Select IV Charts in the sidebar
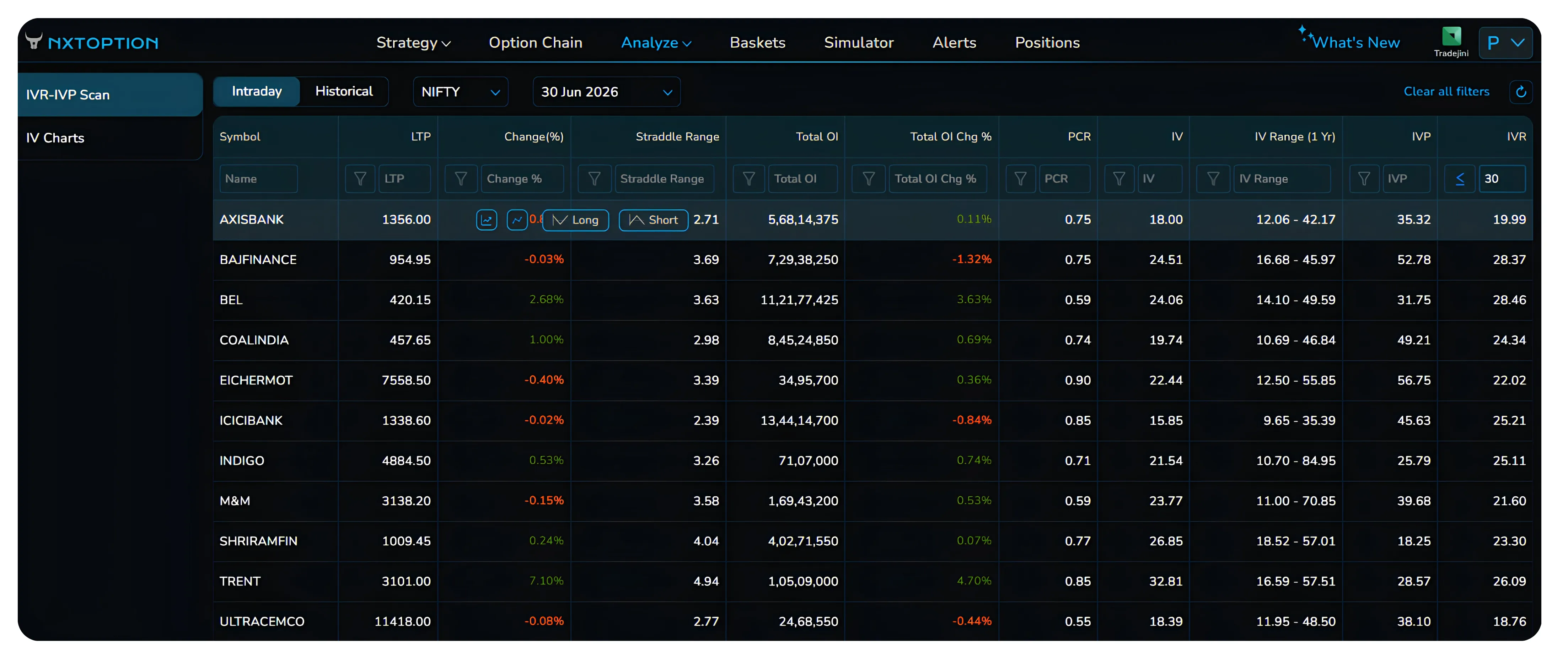 (110, 138)
